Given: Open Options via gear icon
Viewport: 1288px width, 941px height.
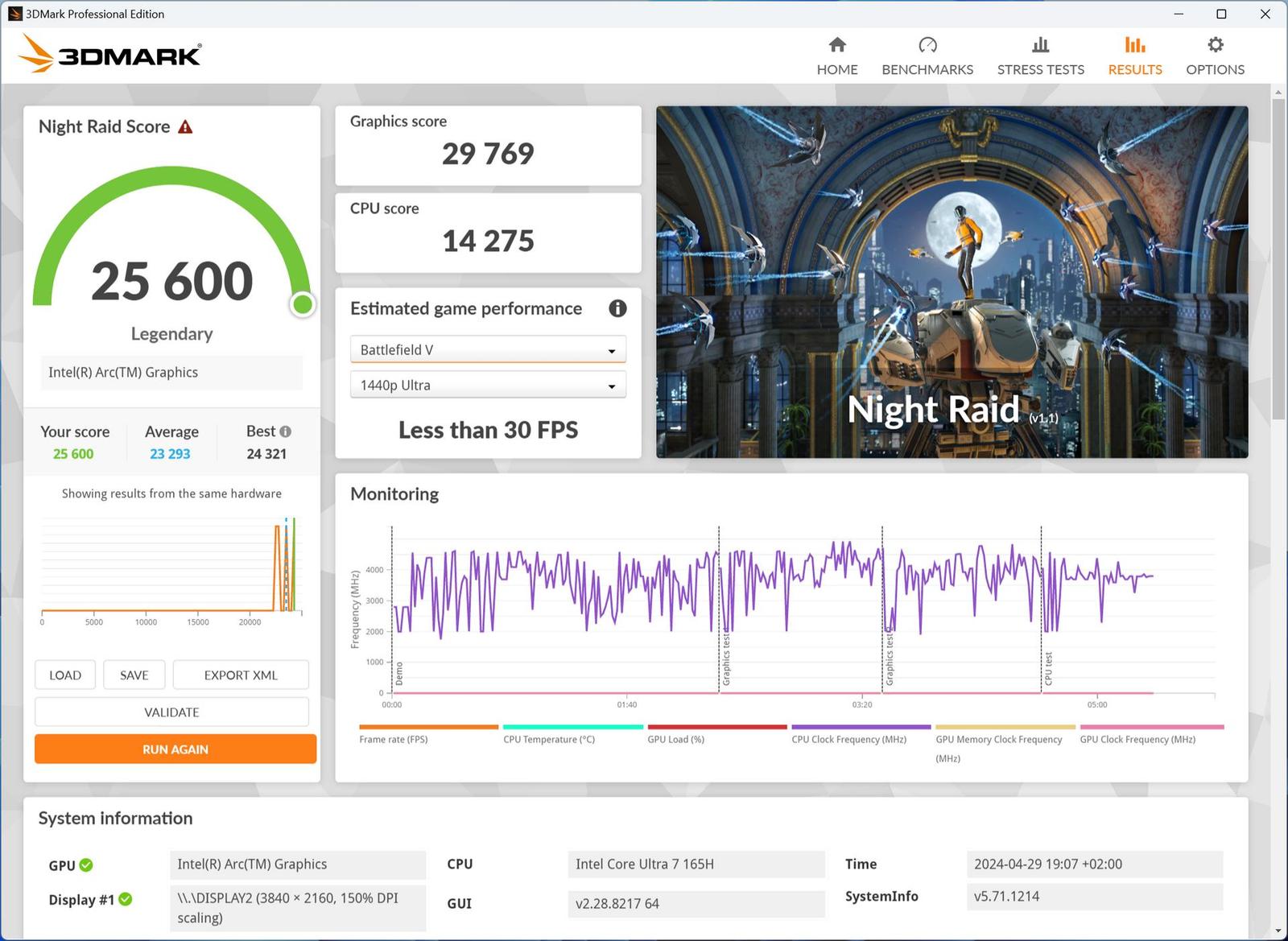Looking at the screenshot, I should coord(1216,44).
